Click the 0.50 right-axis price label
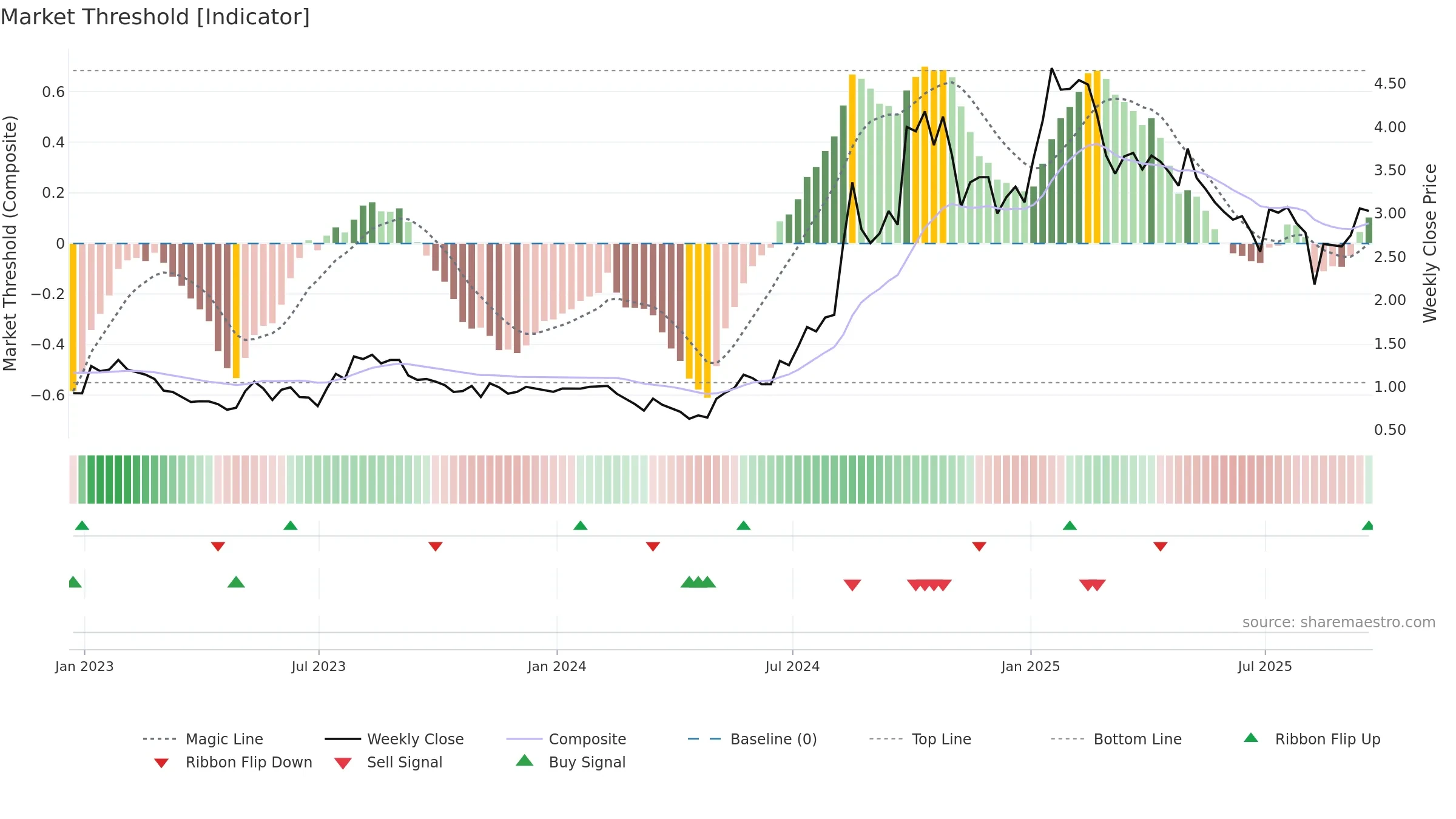 tap(1390, 430)
